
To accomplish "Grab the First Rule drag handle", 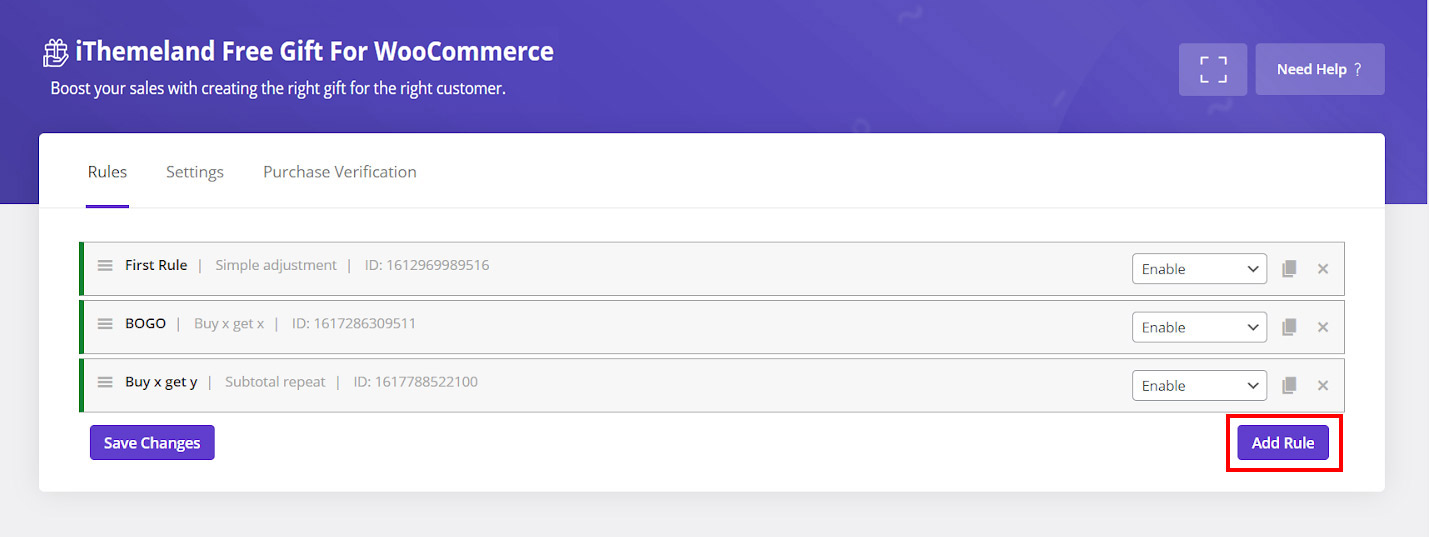I will click(105, 266).
